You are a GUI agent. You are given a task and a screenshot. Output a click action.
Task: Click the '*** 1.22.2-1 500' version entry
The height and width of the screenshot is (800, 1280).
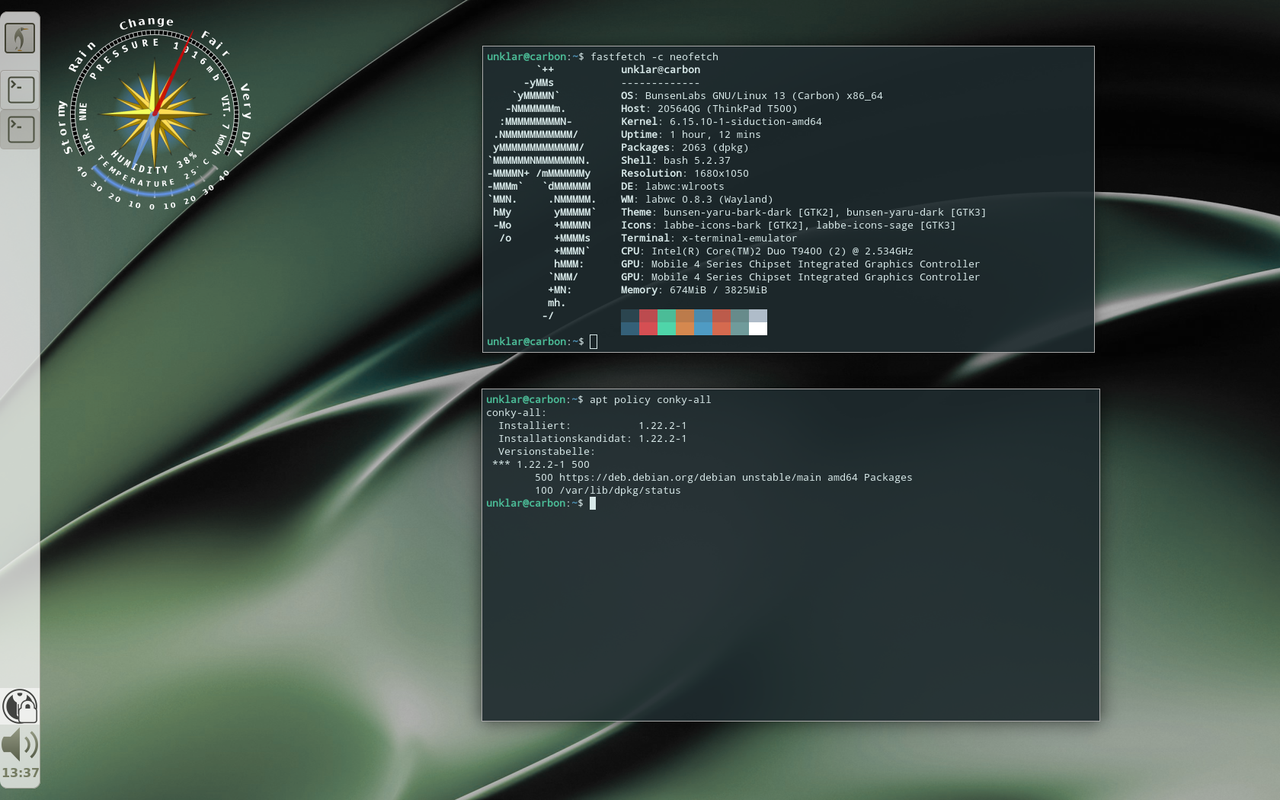click(541, 465)
